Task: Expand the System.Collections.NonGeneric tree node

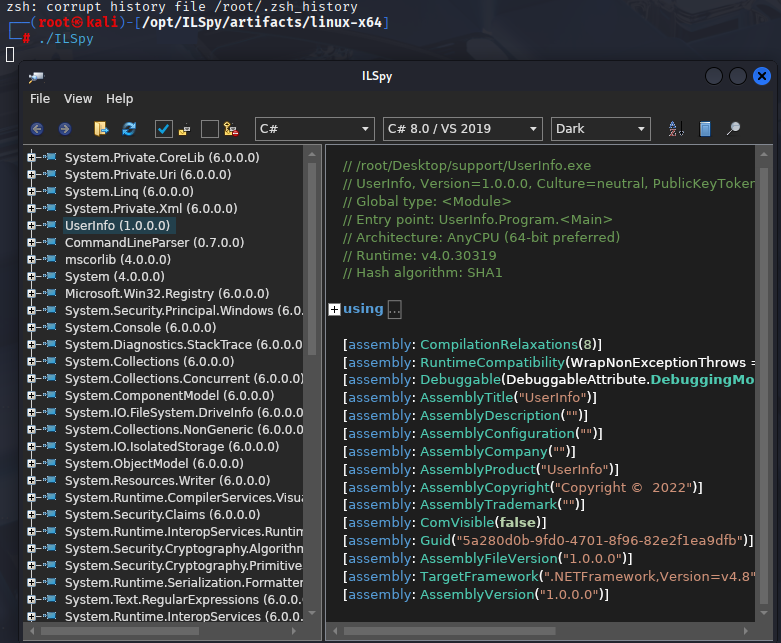Action: (31, 429)
